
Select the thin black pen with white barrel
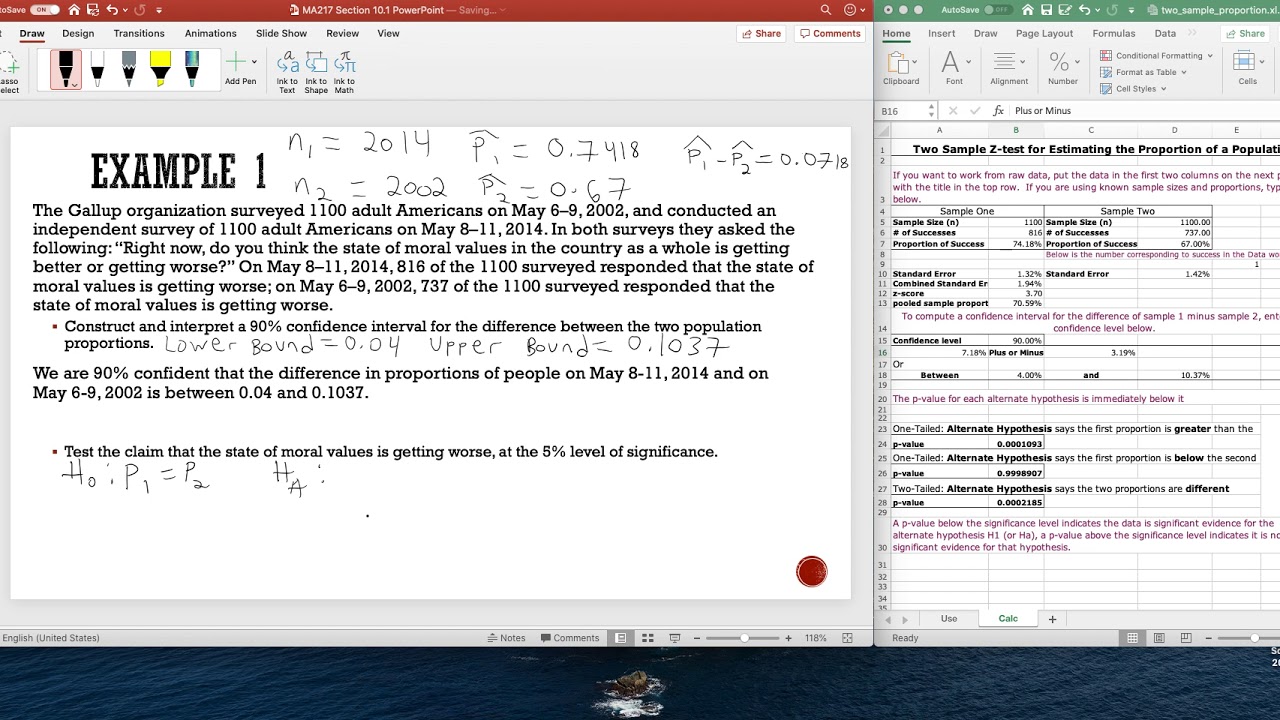[98, 68]
